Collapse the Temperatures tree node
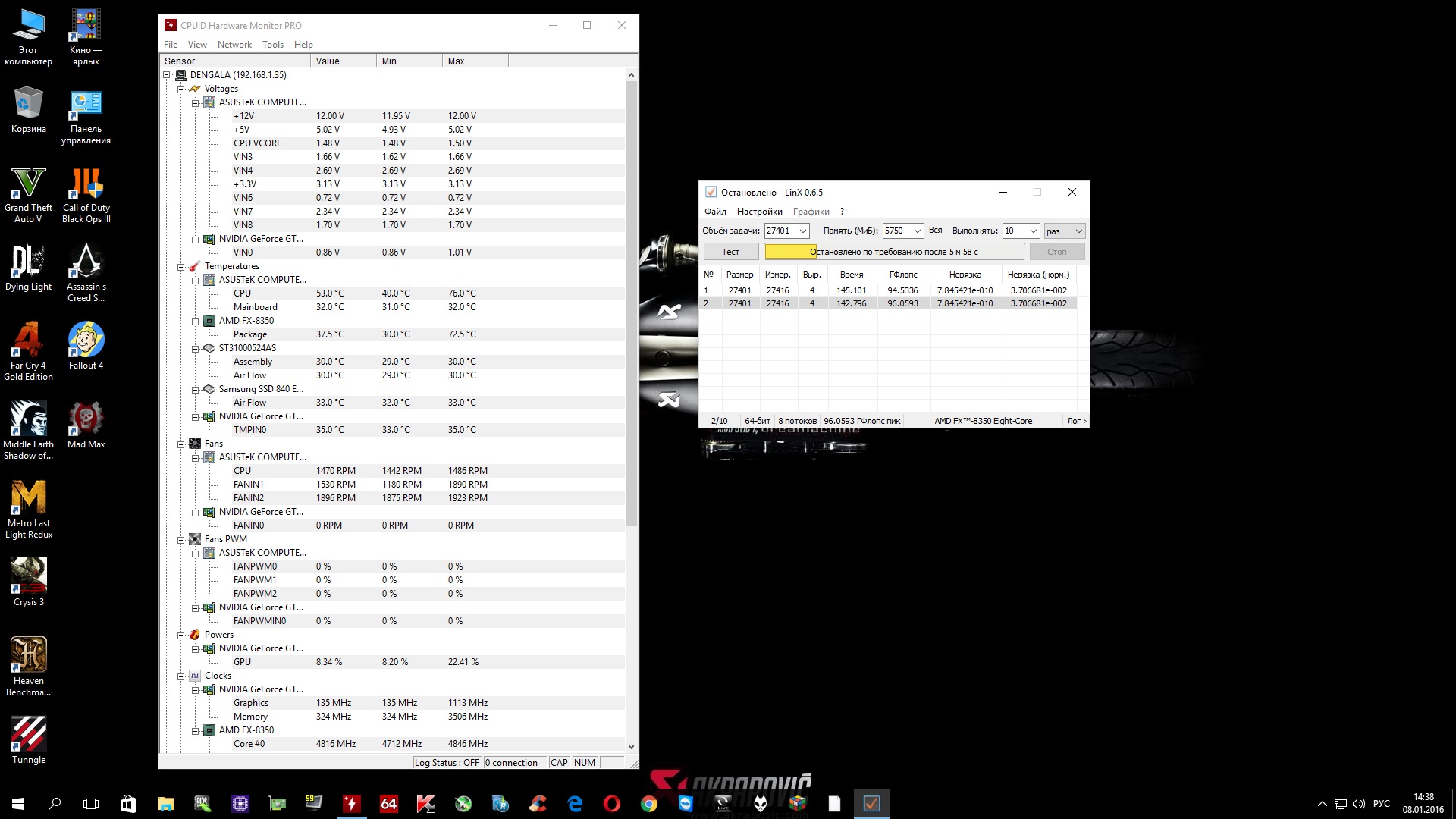 click(x=181, y=266)
